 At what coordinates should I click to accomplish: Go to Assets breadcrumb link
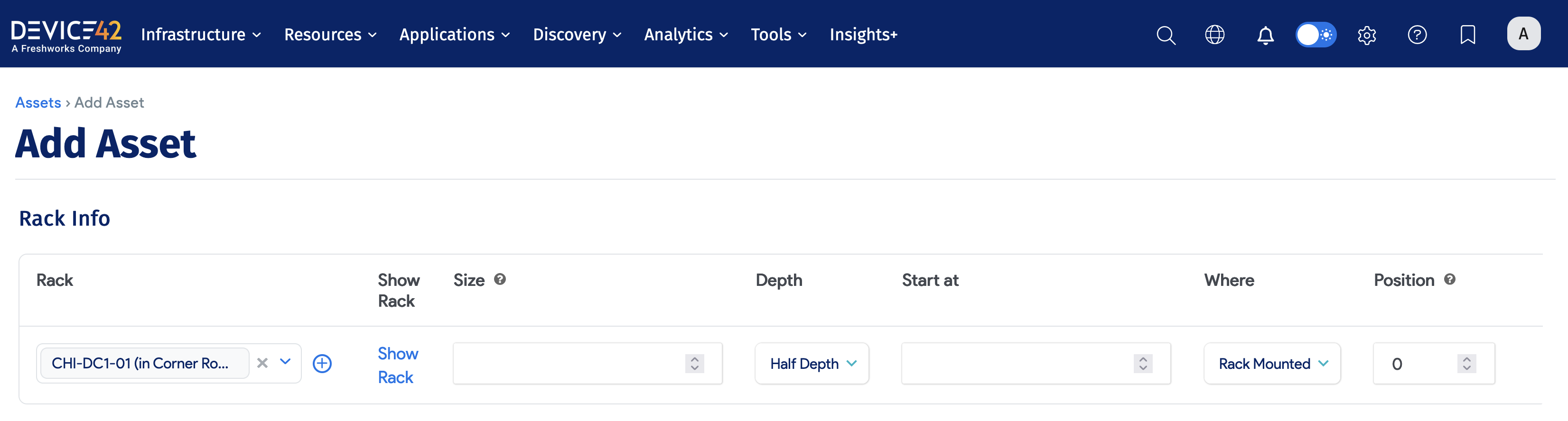coord(38,103)
